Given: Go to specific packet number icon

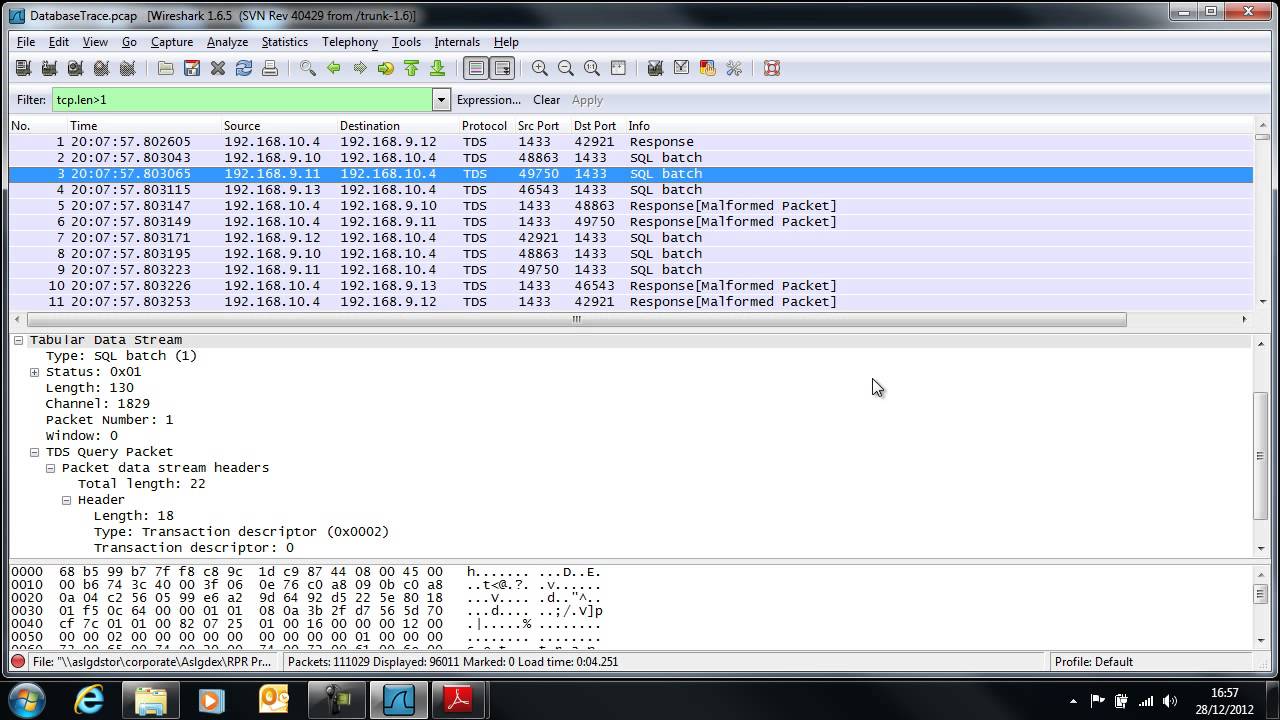Looking at the screenshot, I should tap(386, 68).
